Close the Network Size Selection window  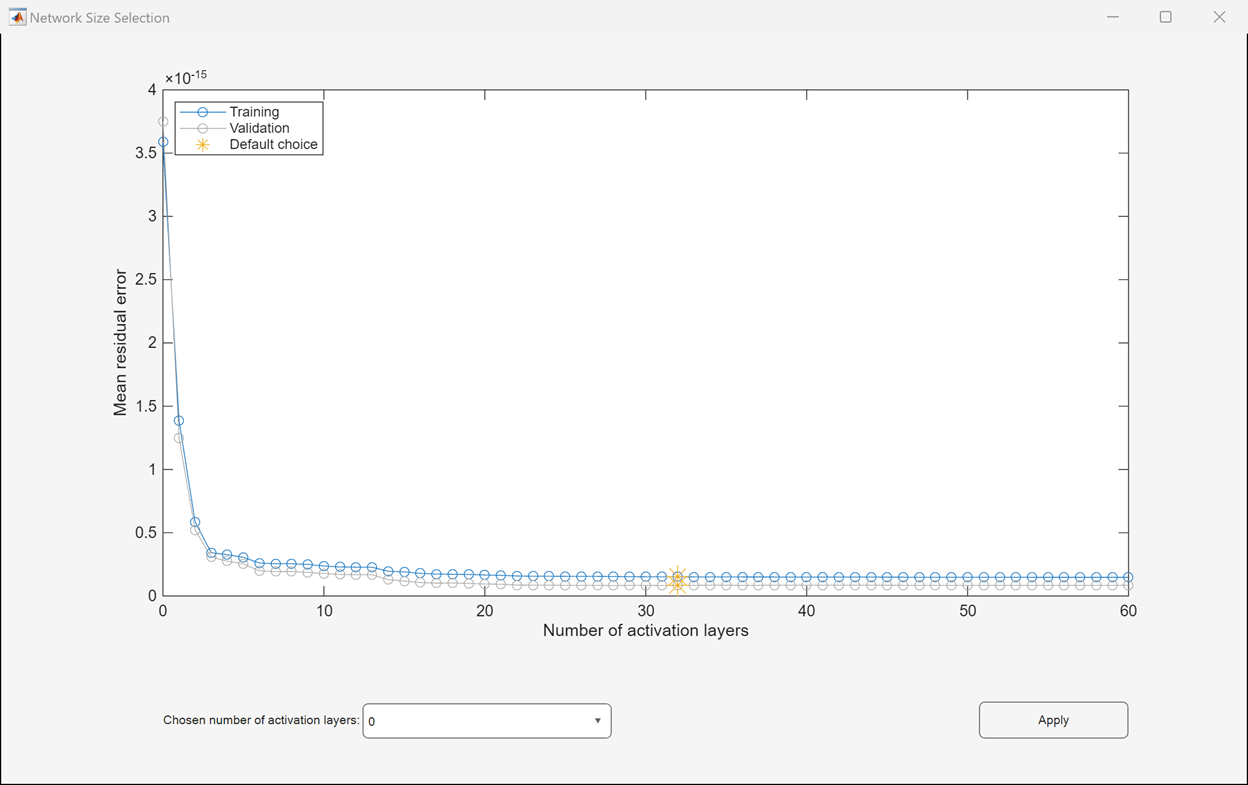point(1219,17)
